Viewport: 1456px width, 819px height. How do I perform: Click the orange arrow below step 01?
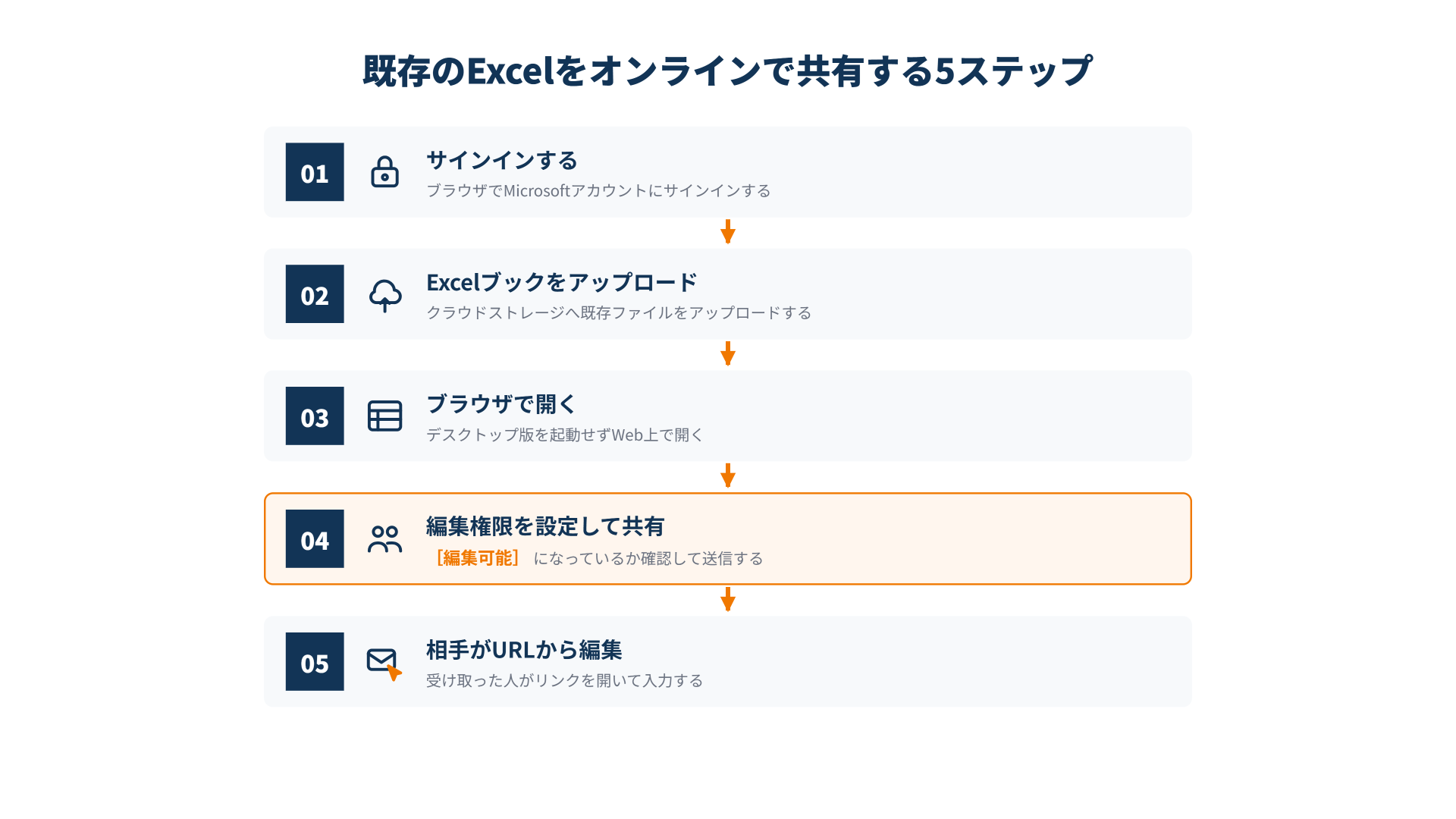pos(728,232)
